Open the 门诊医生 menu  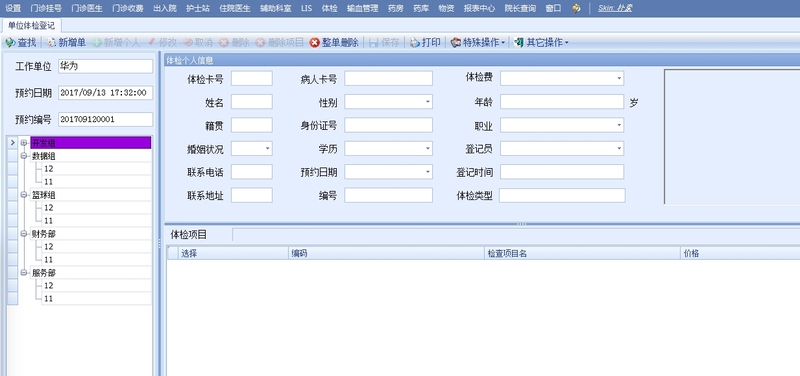pos(87,9)
